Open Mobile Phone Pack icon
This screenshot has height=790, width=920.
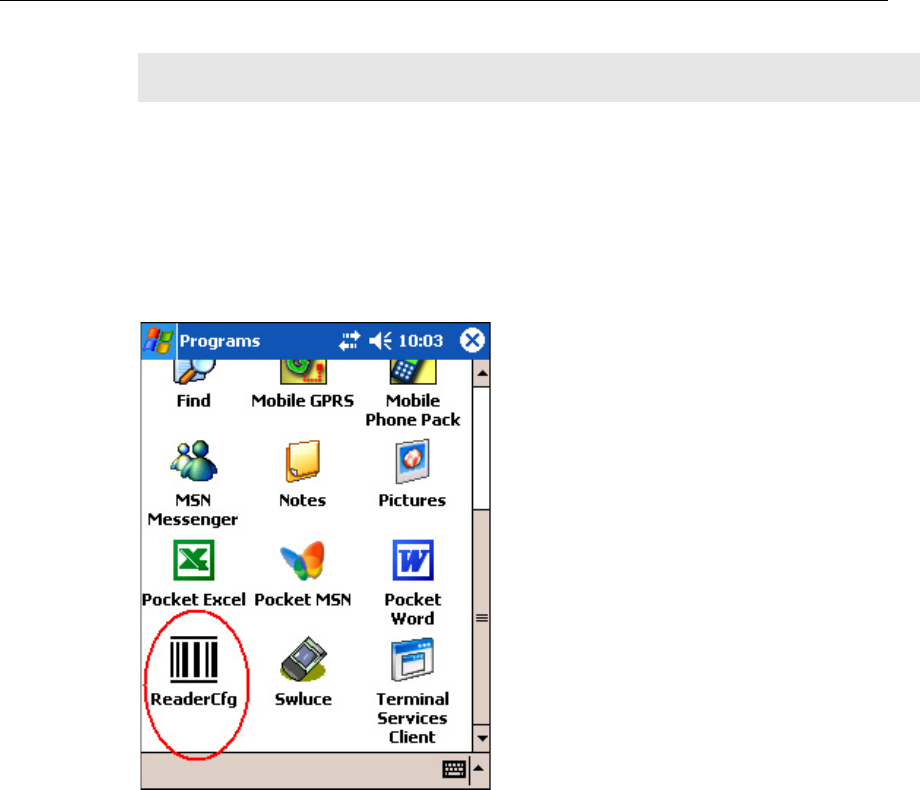[413, 372]
